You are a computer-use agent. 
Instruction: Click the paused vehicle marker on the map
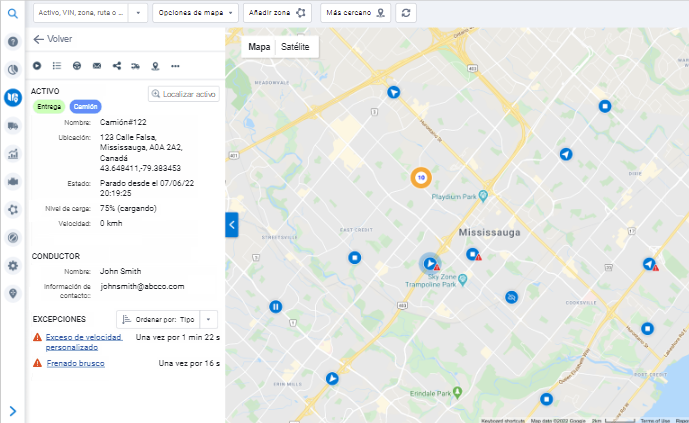click(x=276, y=307)
